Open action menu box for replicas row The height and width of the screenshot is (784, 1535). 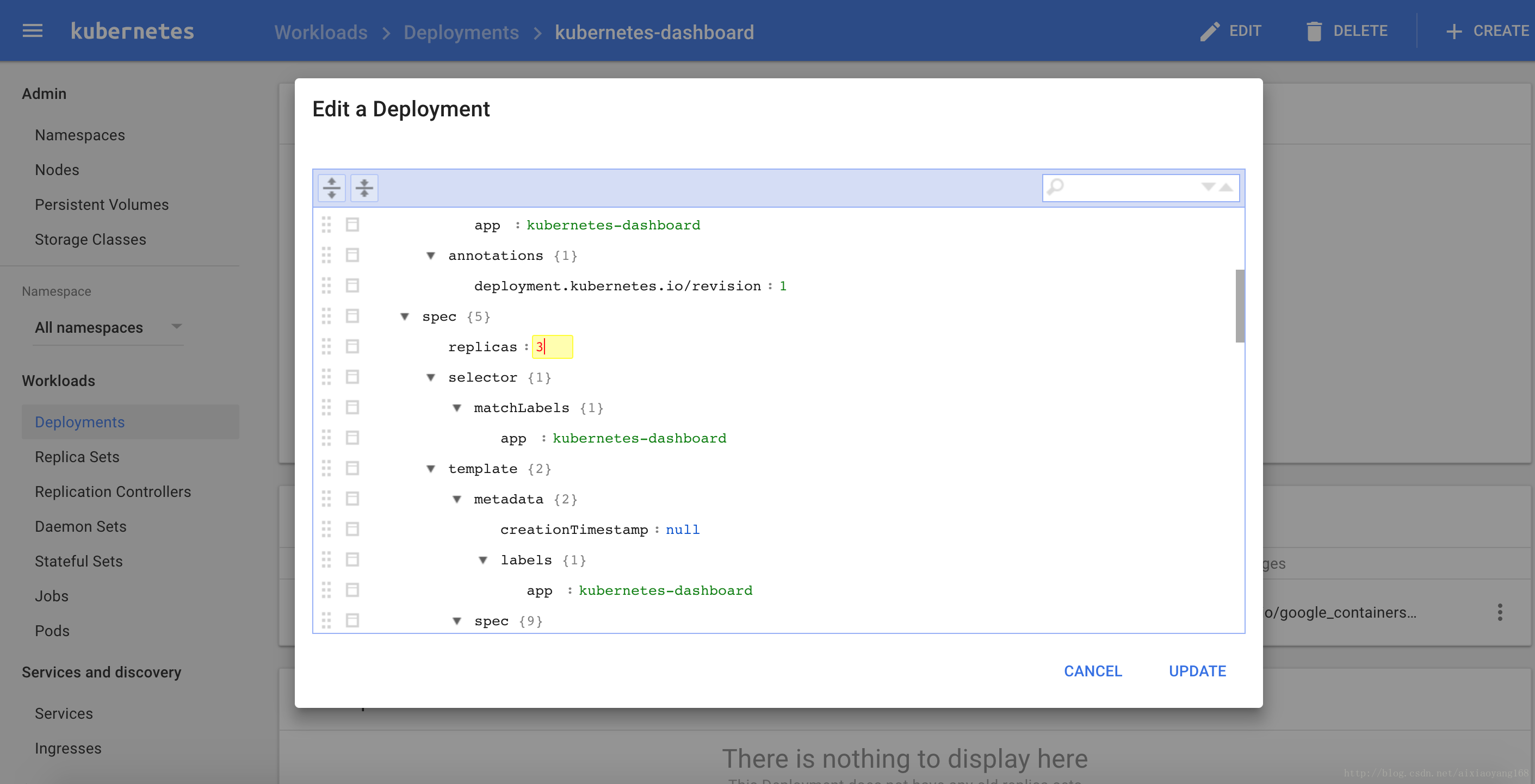[x=352, y=346]
